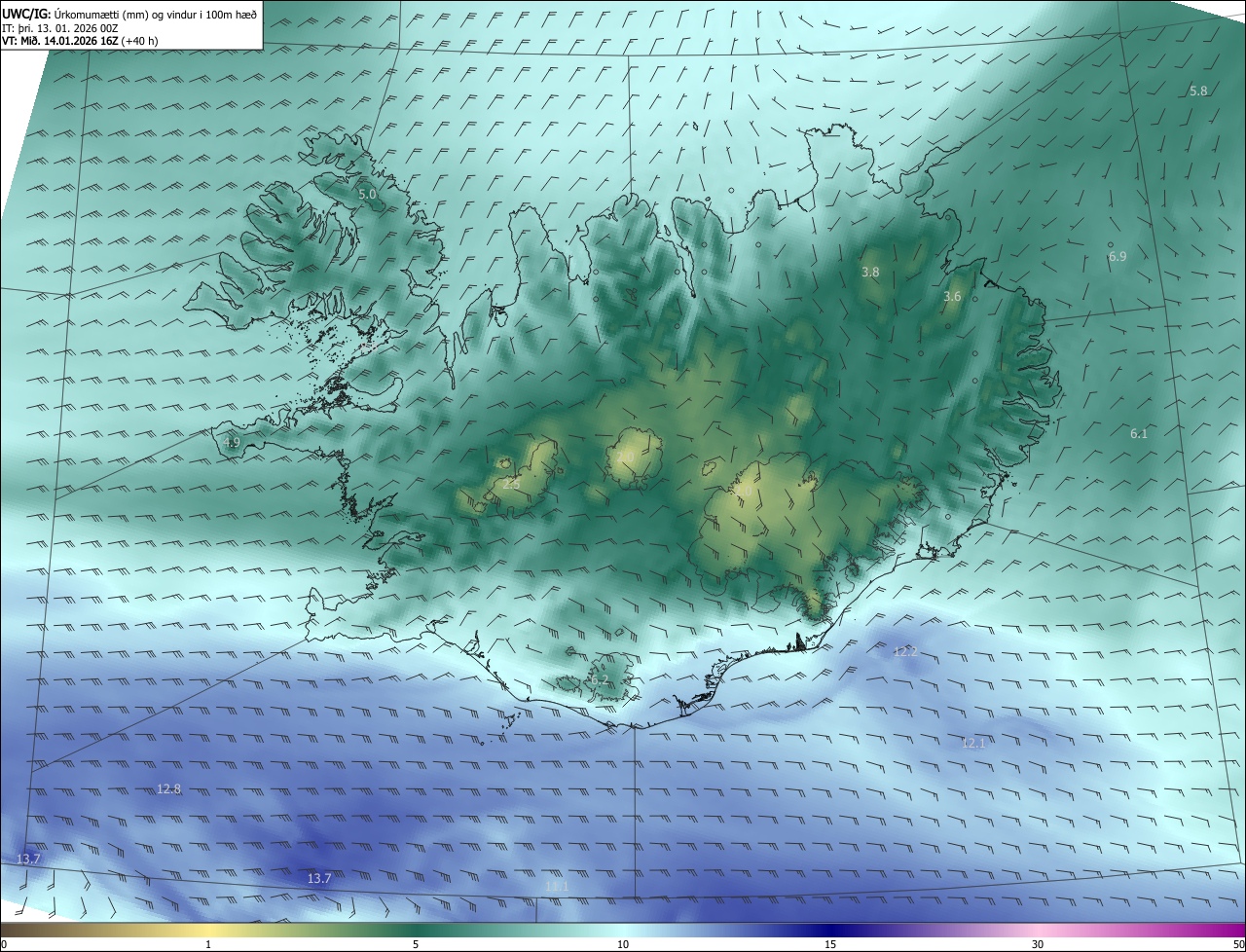The height and width of the screenshot is (952, 1246).
Task: Click the colorbar tick label 10
Action: coord(623,944)
